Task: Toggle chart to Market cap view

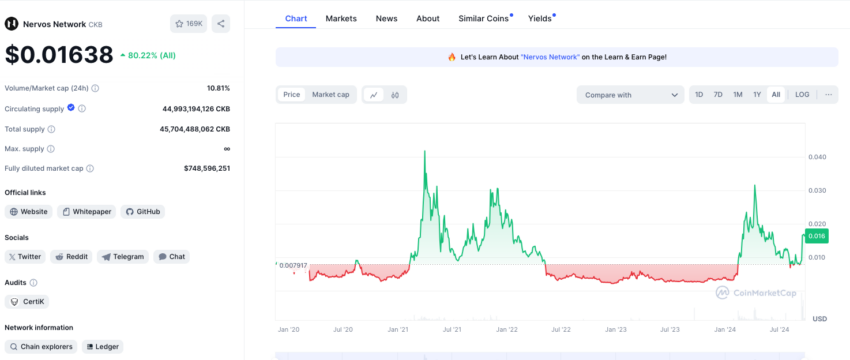Action: tap(331, 94)
